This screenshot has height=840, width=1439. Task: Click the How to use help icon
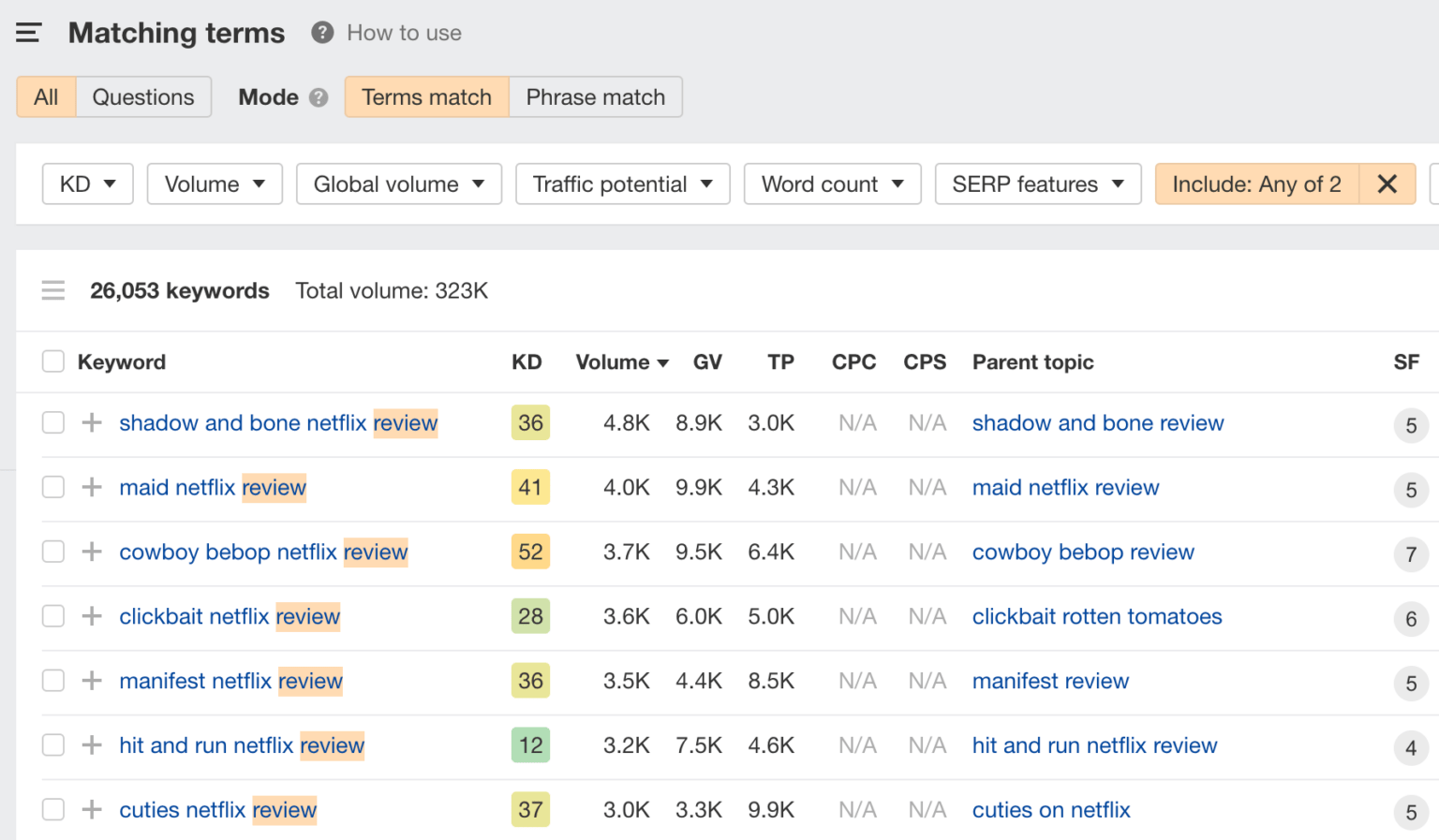coord(322,33)
